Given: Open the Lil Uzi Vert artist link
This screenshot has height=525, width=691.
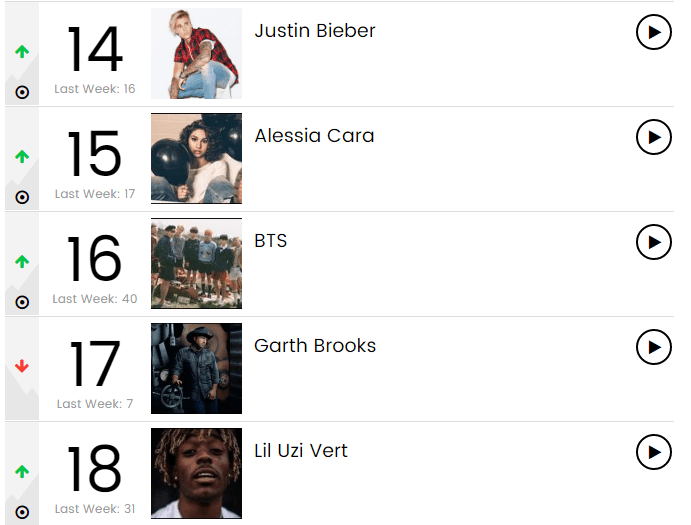Looking at the screenshot, I should click(x=301, y=451).
